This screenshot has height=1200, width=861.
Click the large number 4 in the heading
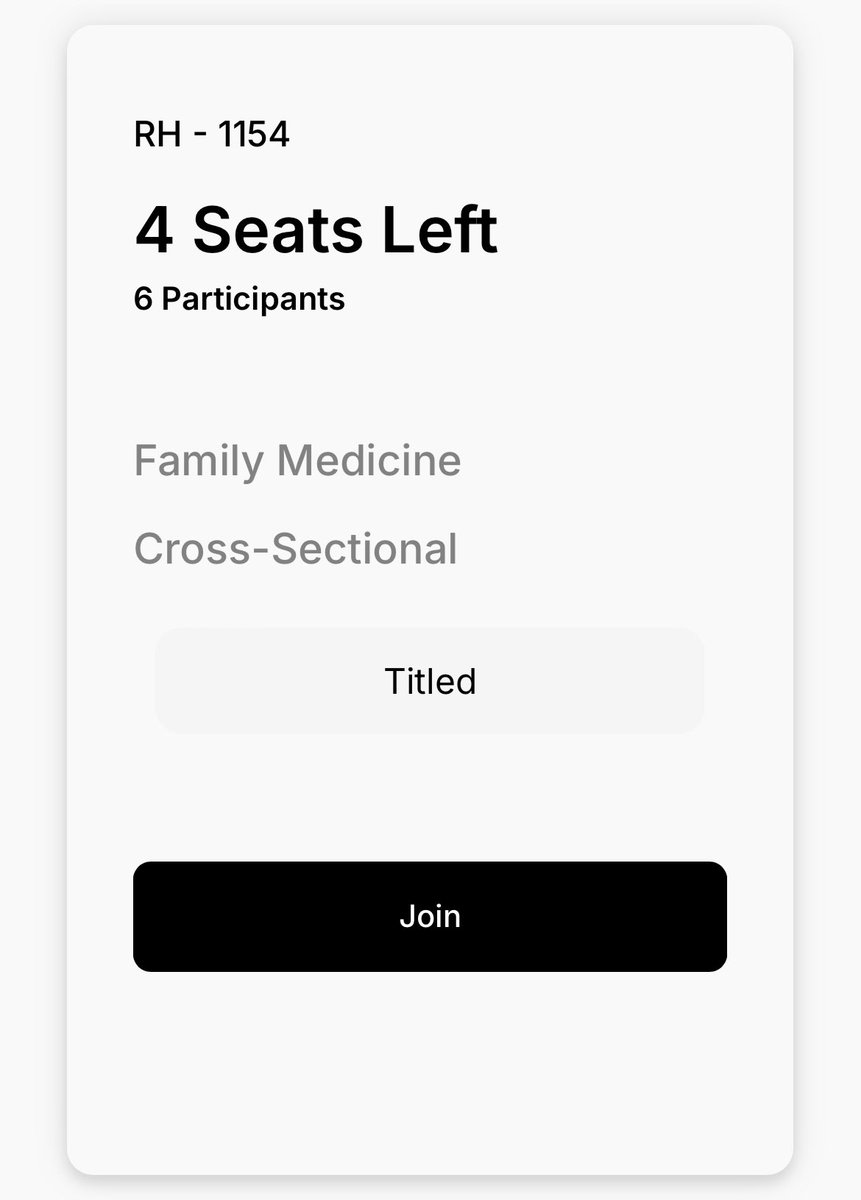tap(153, 231)
